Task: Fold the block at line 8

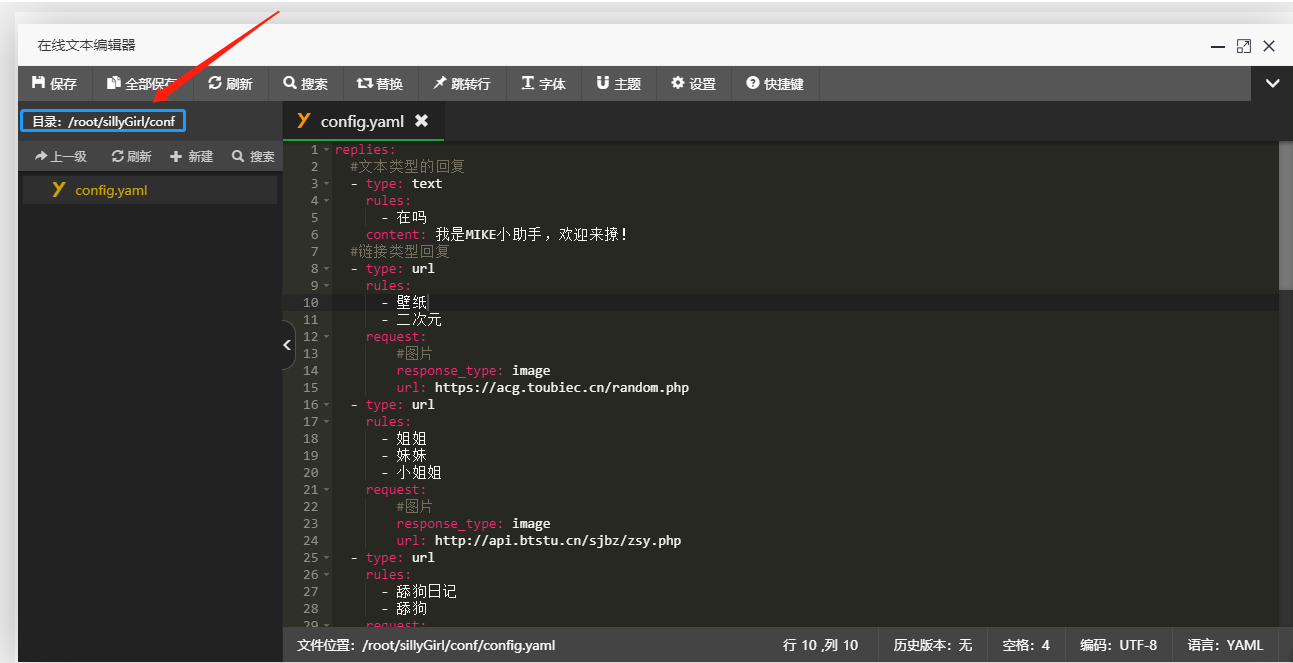Action: (326, 269)
